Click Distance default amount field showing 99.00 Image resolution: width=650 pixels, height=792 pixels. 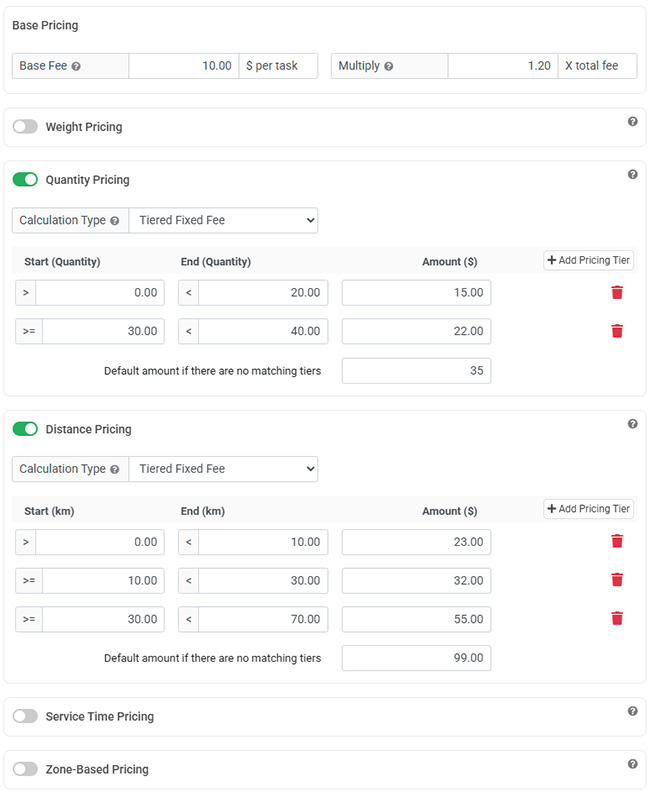pos(416,658)
